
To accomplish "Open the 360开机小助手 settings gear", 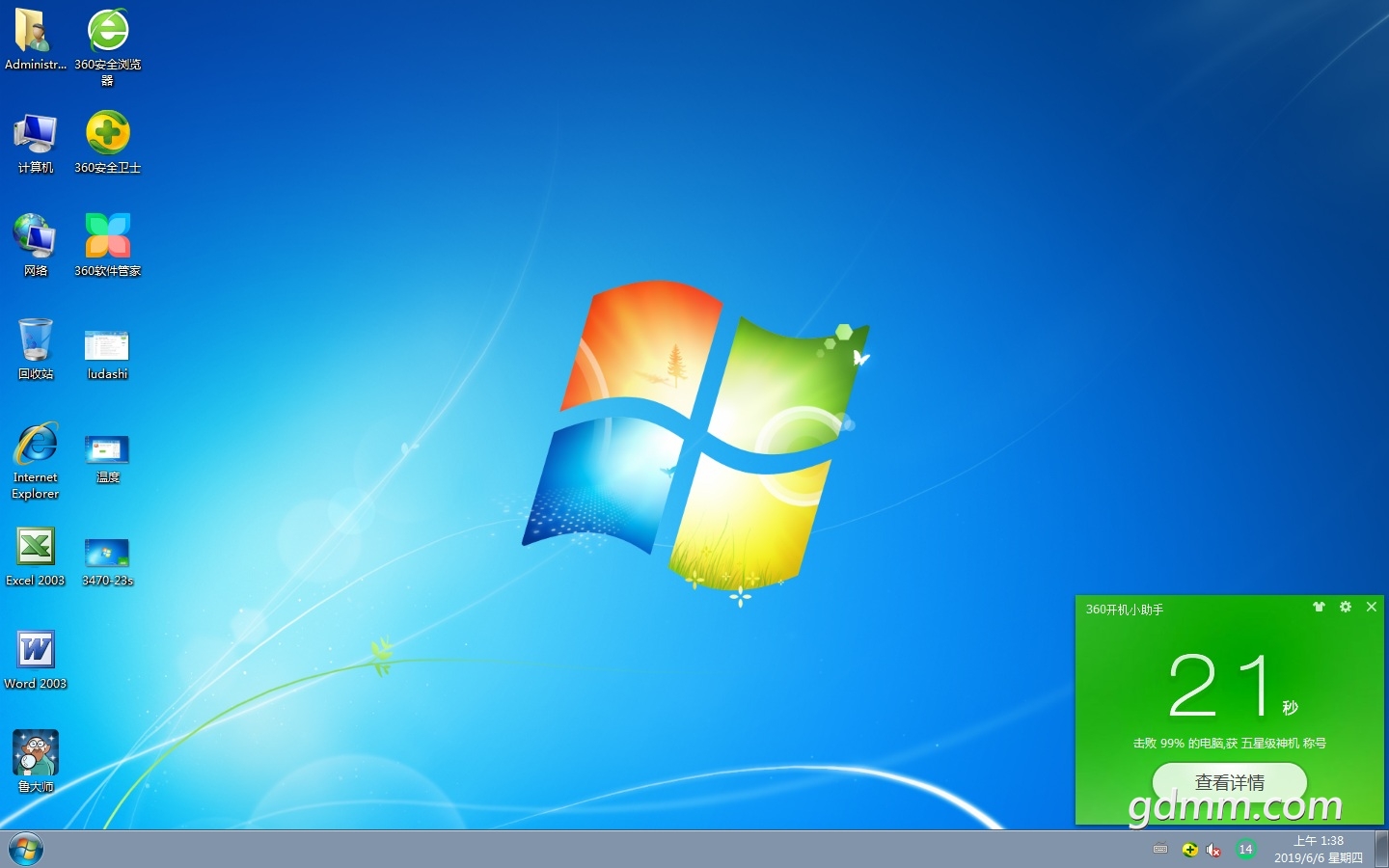I will pos(1346,607).
